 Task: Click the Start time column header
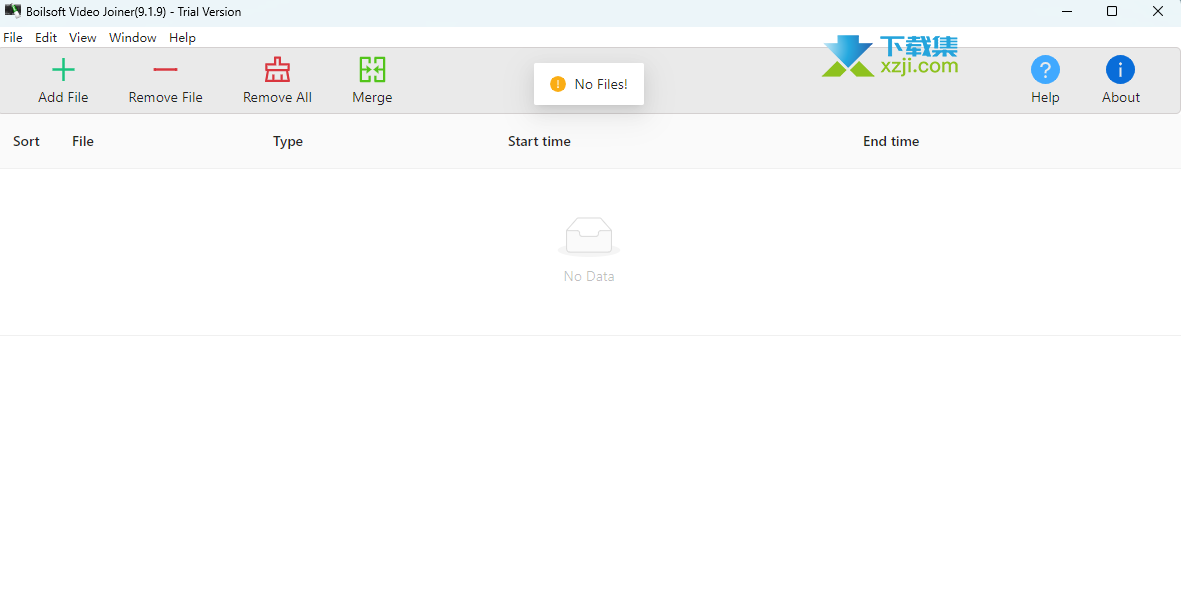[x=539, y=142]
